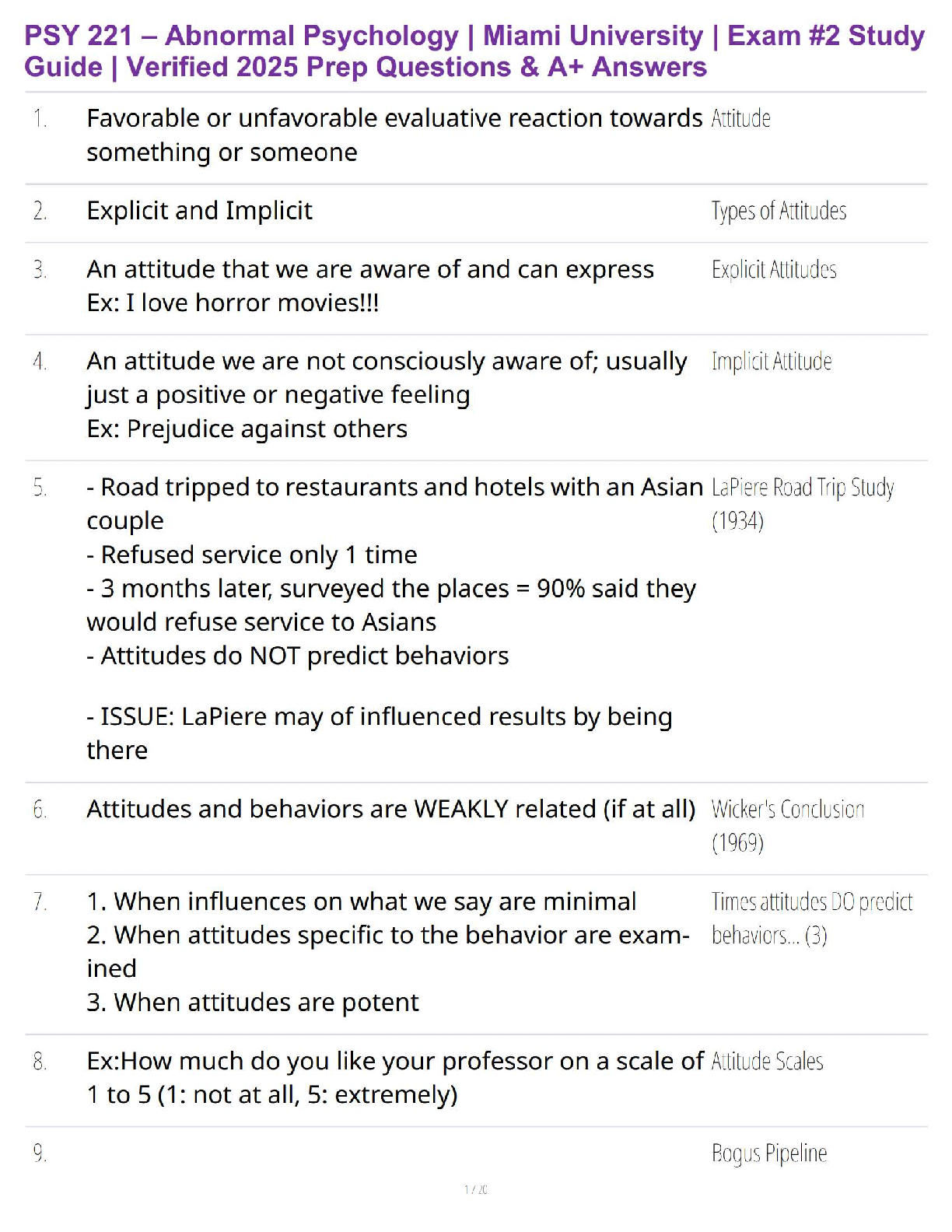Click the "Explicit and Implicit" definition text

coord(199,211)
